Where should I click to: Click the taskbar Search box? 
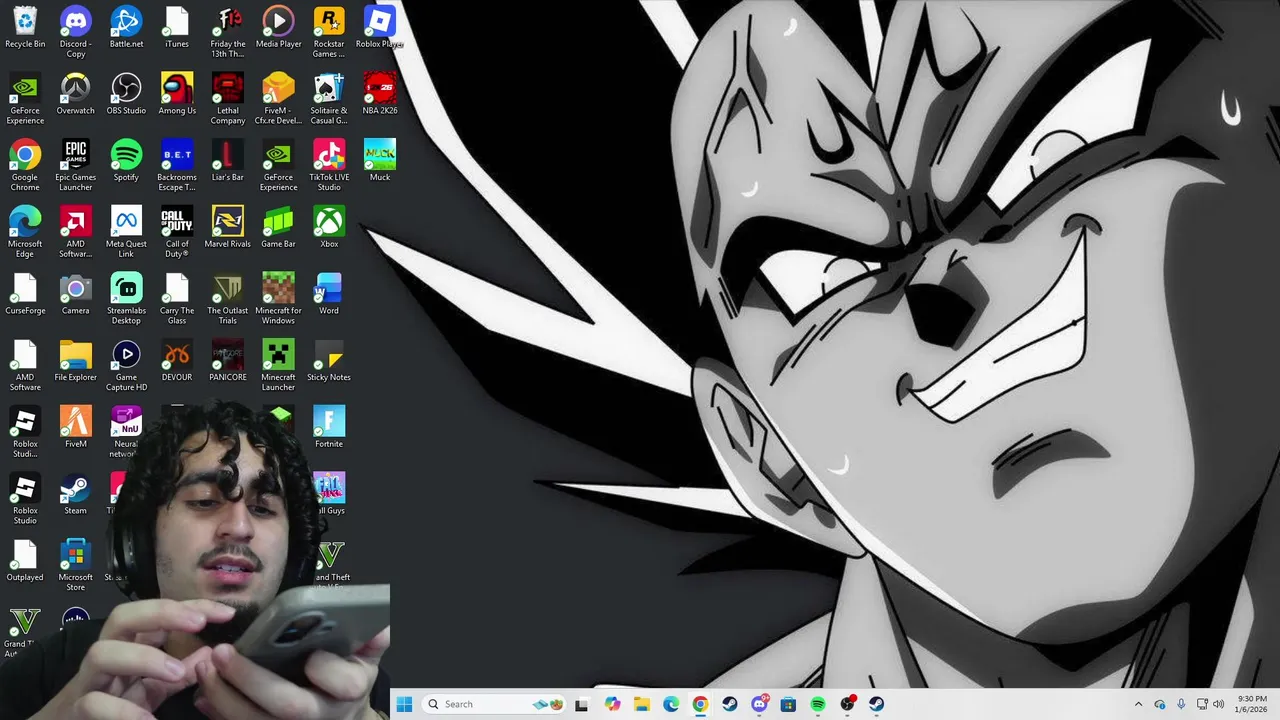point(496,704)
